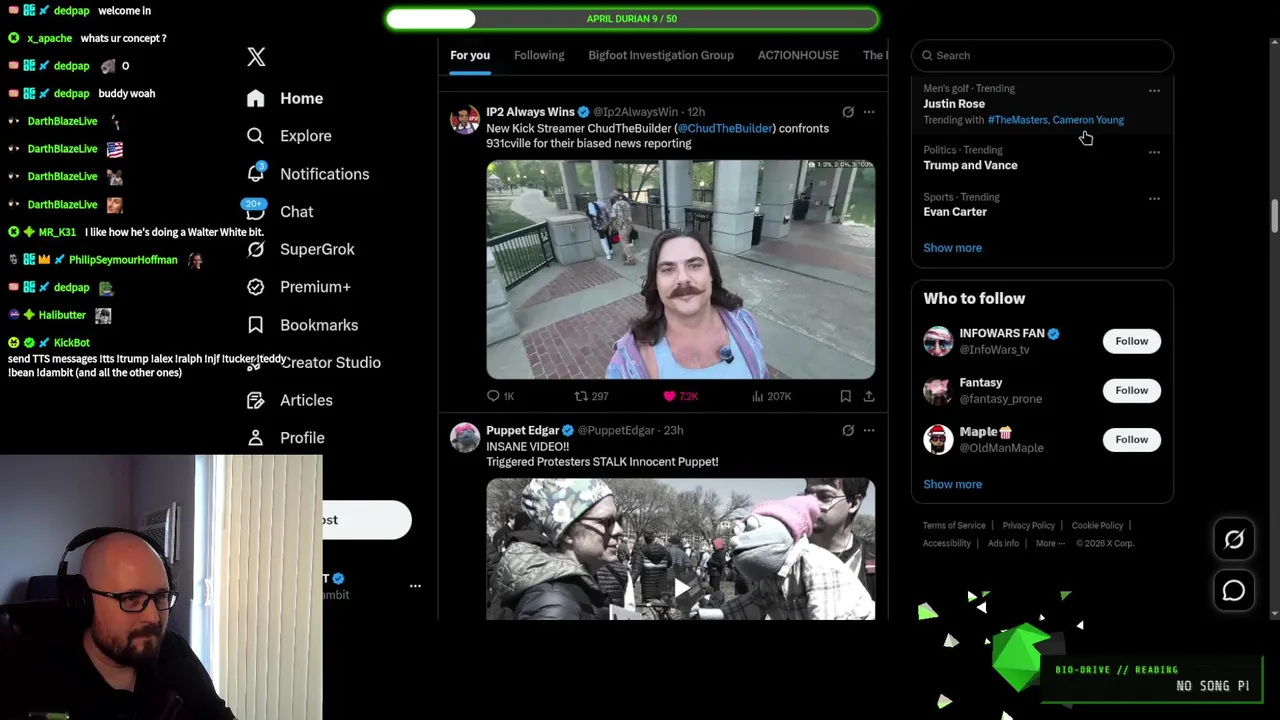Open floating Grok button
Screen dimensions: 1280x720
coord(1234,540)
